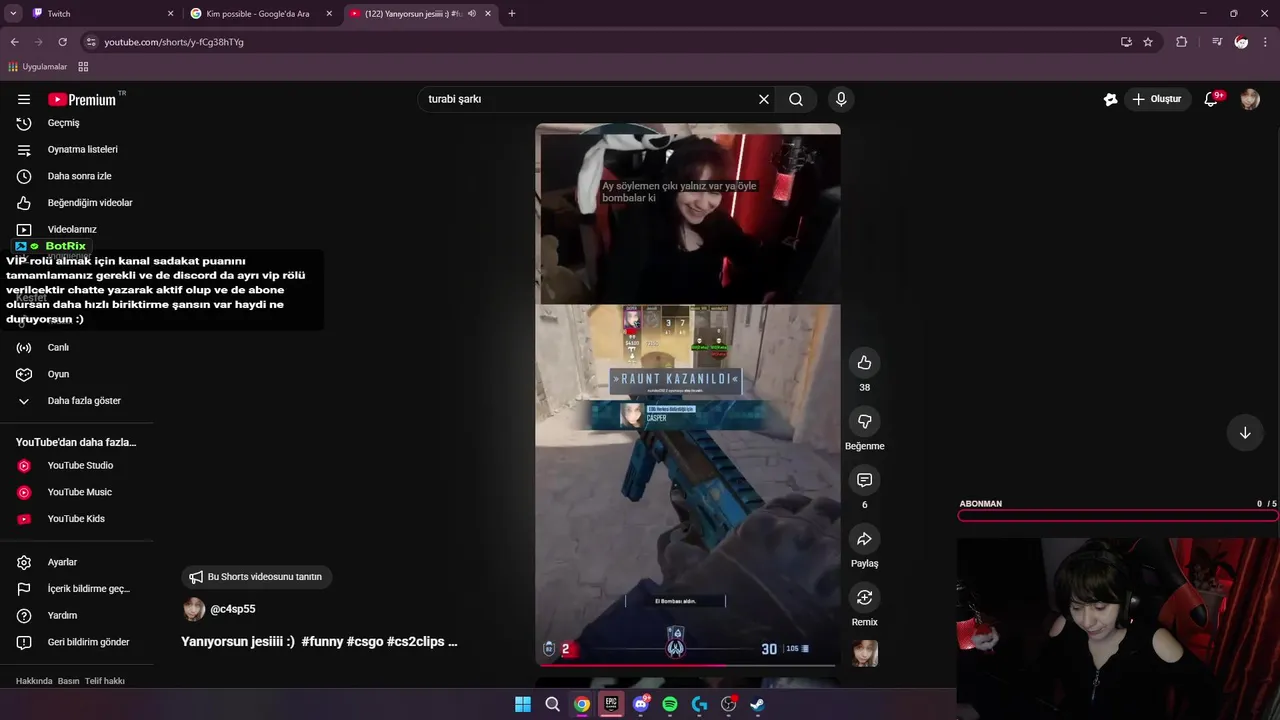
Task: Dislike the Short with thumbs down
Action: 865,421
